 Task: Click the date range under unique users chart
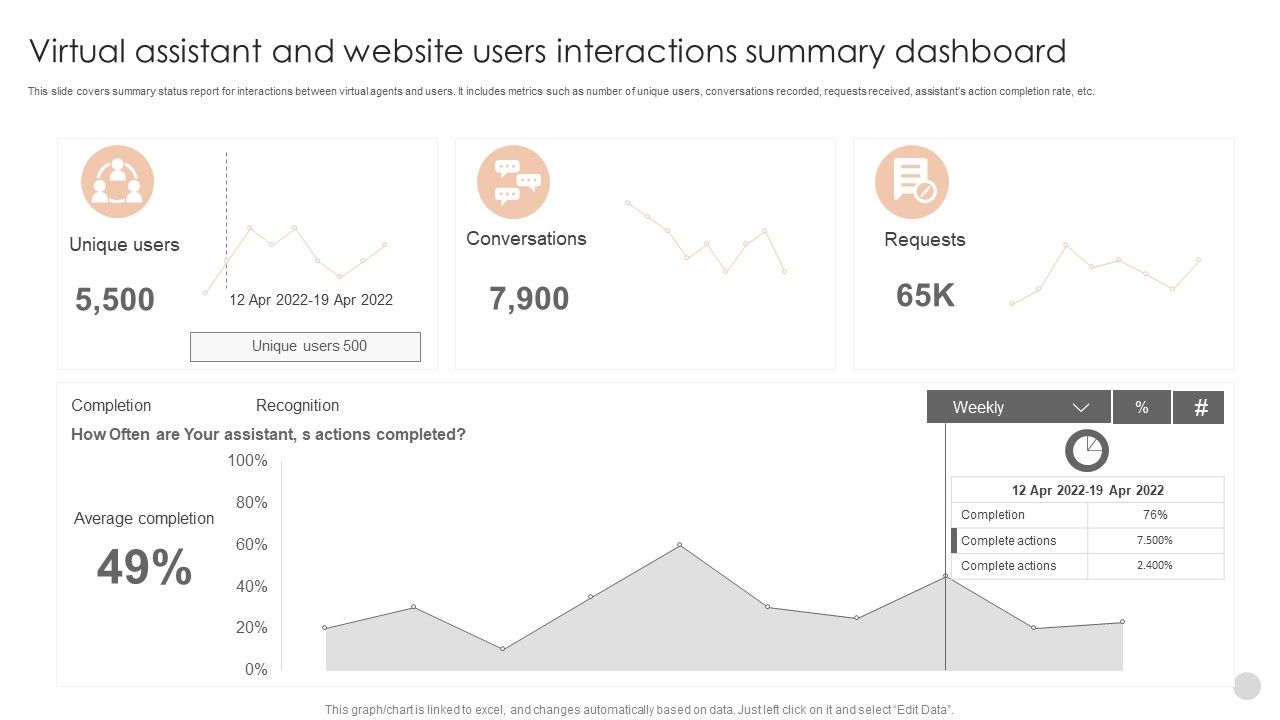click(x=311, y=300)
